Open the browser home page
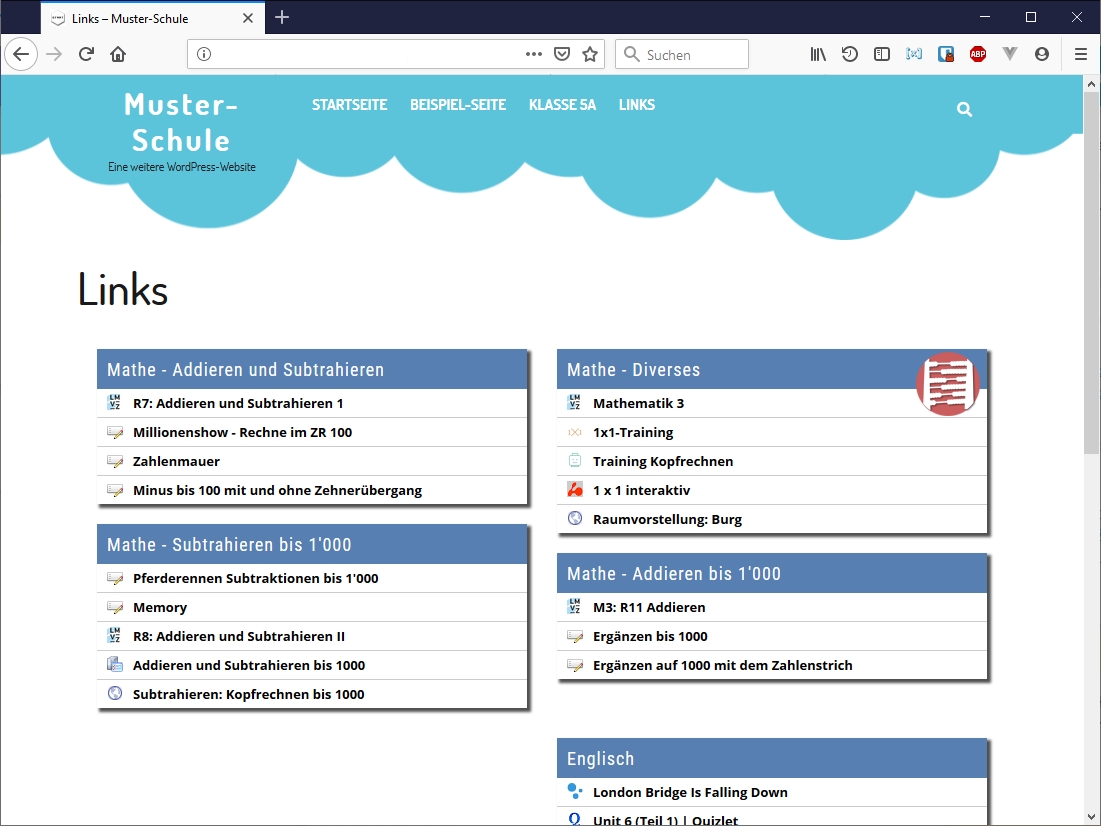Screen dimensions: 1101x826 (x=118, y=54)
